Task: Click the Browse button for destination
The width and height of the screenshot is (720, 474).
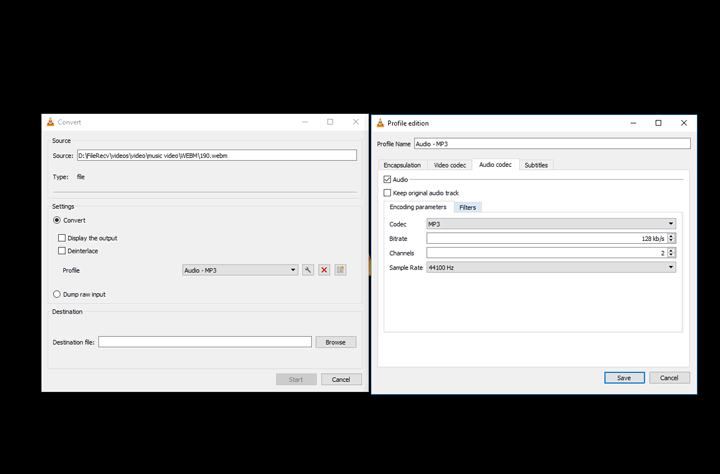Action: pyautogui.click(x=336, y=342)
